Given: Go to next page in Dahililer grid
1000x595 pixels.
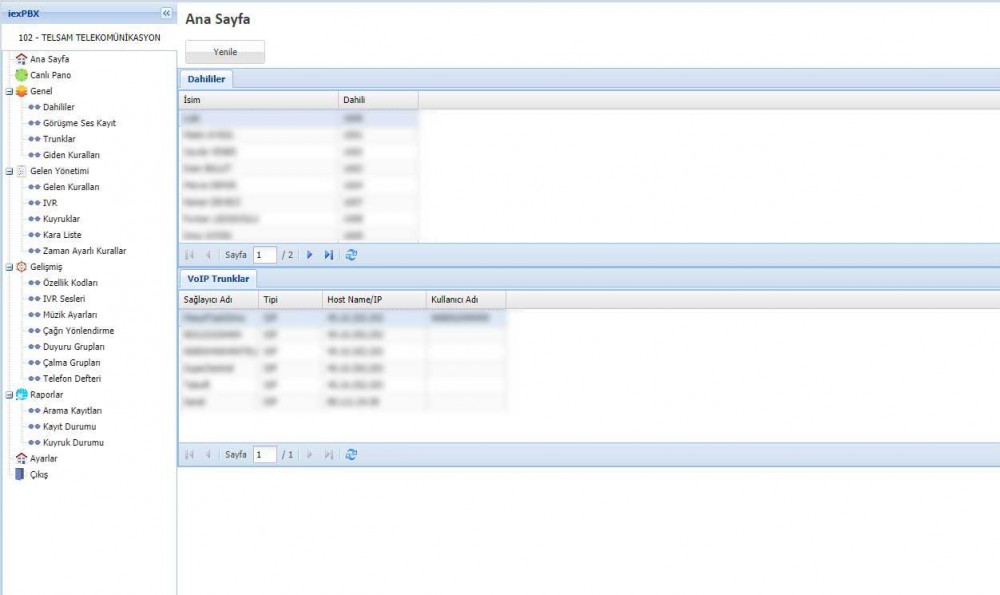Looking at the screenshot, I should (309, 254).
